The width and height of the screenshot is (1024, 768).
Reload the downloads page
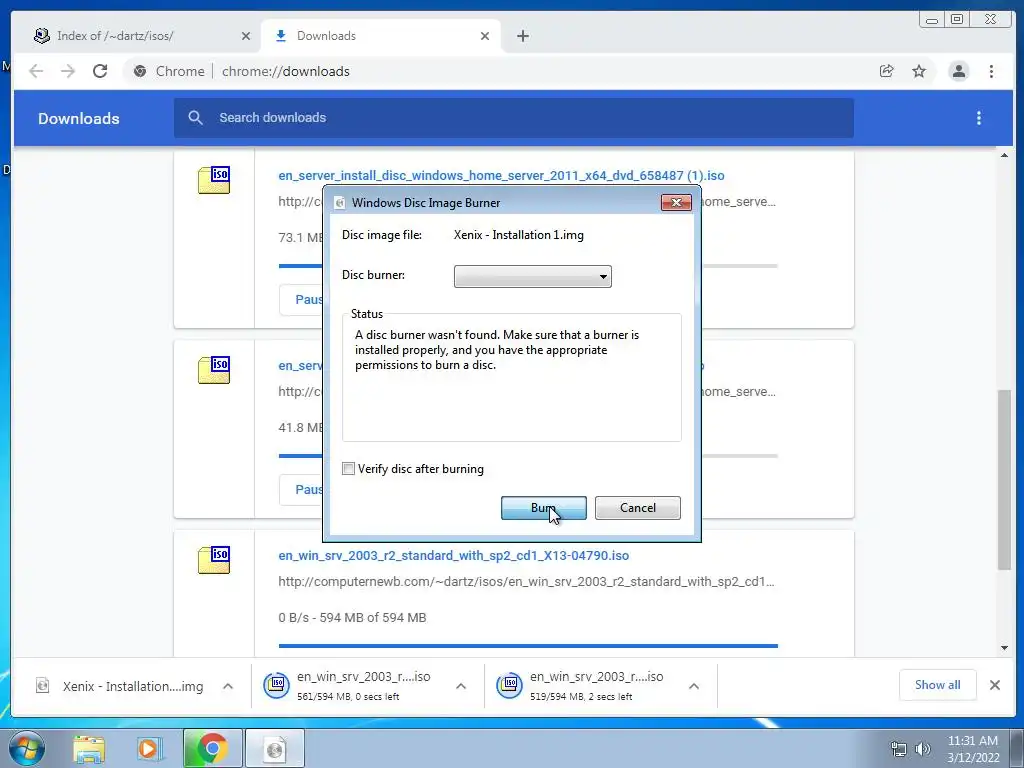click(100, 71)
